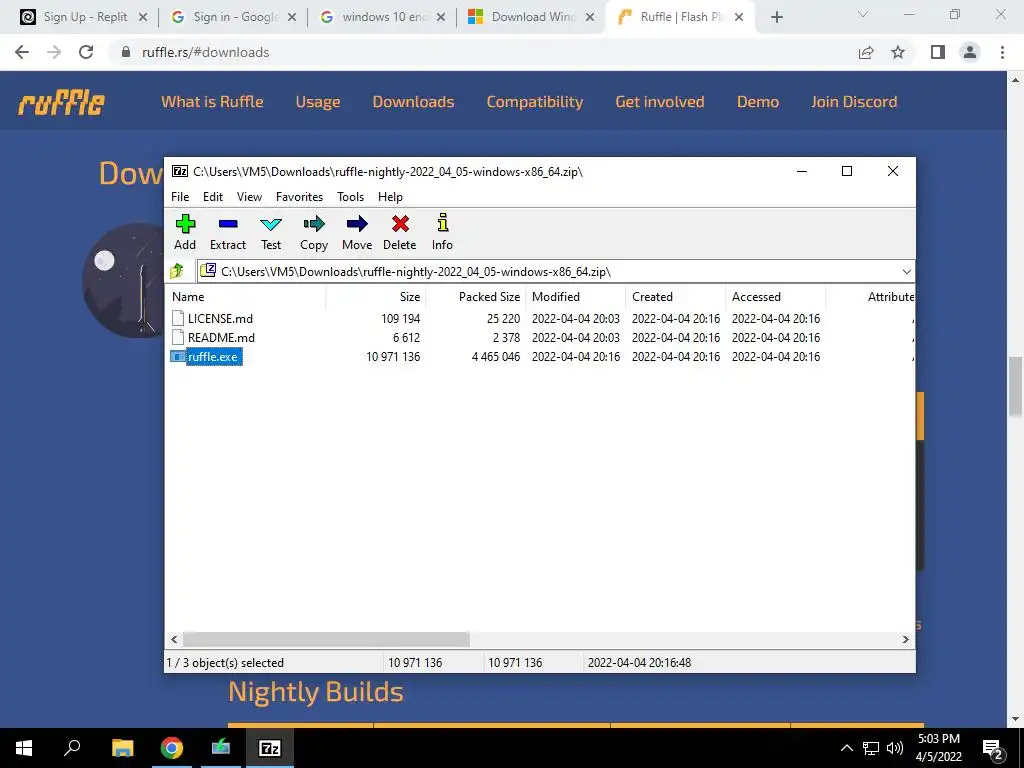The width and height of the screenshot is (1024, 768).
Task: Open Chrome side panel icon
Action: 938,52
